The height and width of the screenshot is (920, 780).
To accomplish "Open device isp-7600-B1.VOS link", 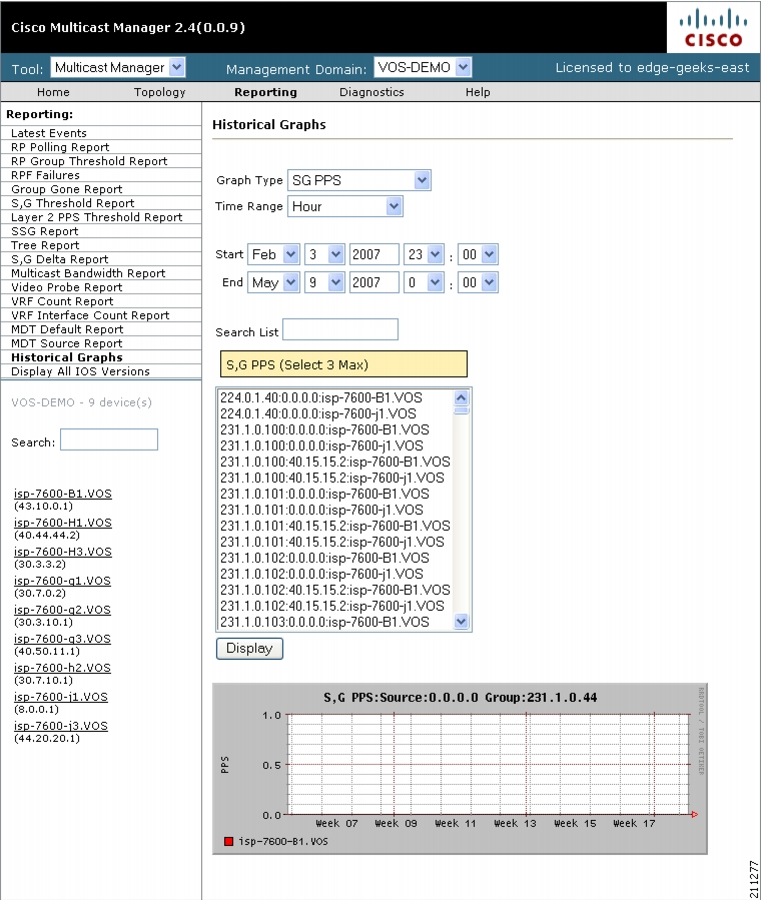I will (x=63, y=493).
